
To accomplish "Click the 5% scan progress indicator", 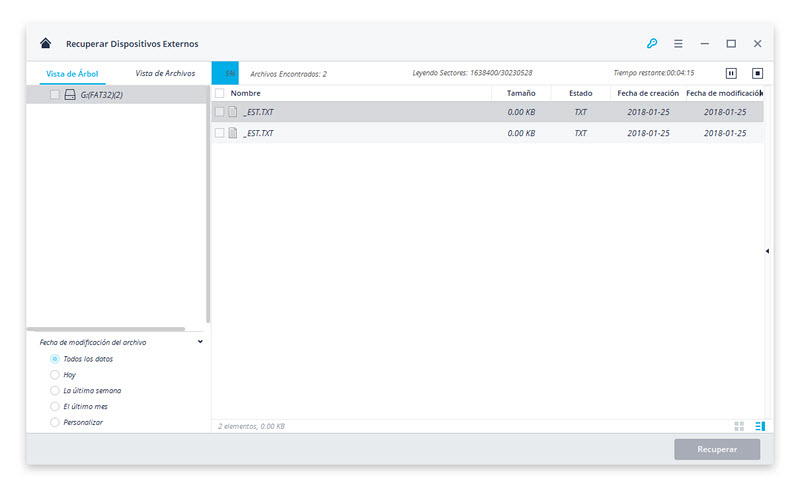I will (x=225, y=73).
